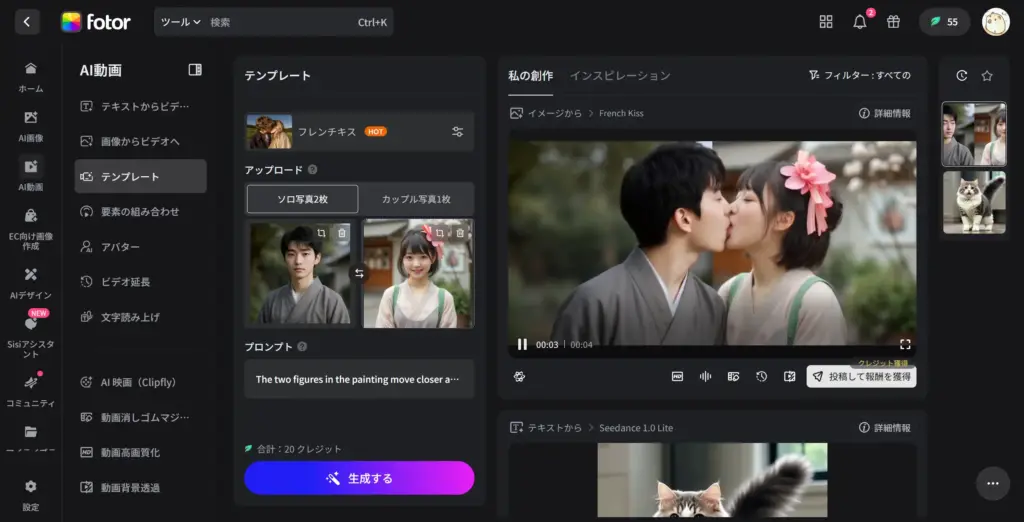Image resolution: width=1024 pixels, height=522 pixels.
Task: Open the apps grid icon
Action: click(x=826, y=22)
